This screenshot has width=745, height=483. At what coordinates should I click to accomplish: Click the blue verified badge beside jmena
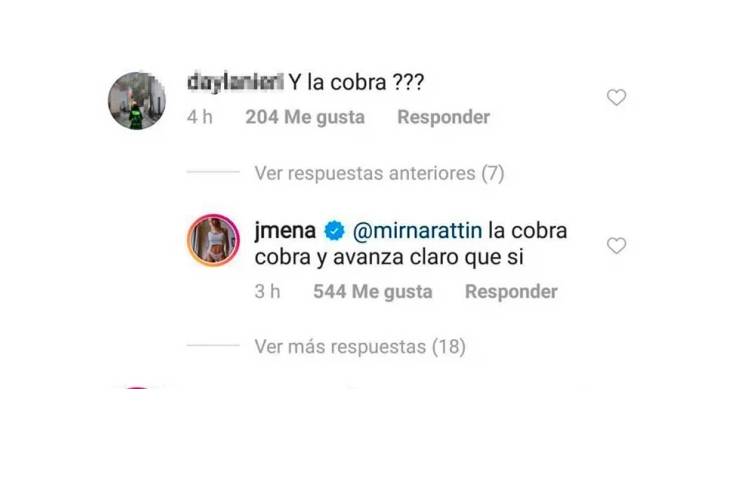coord(334,231)
